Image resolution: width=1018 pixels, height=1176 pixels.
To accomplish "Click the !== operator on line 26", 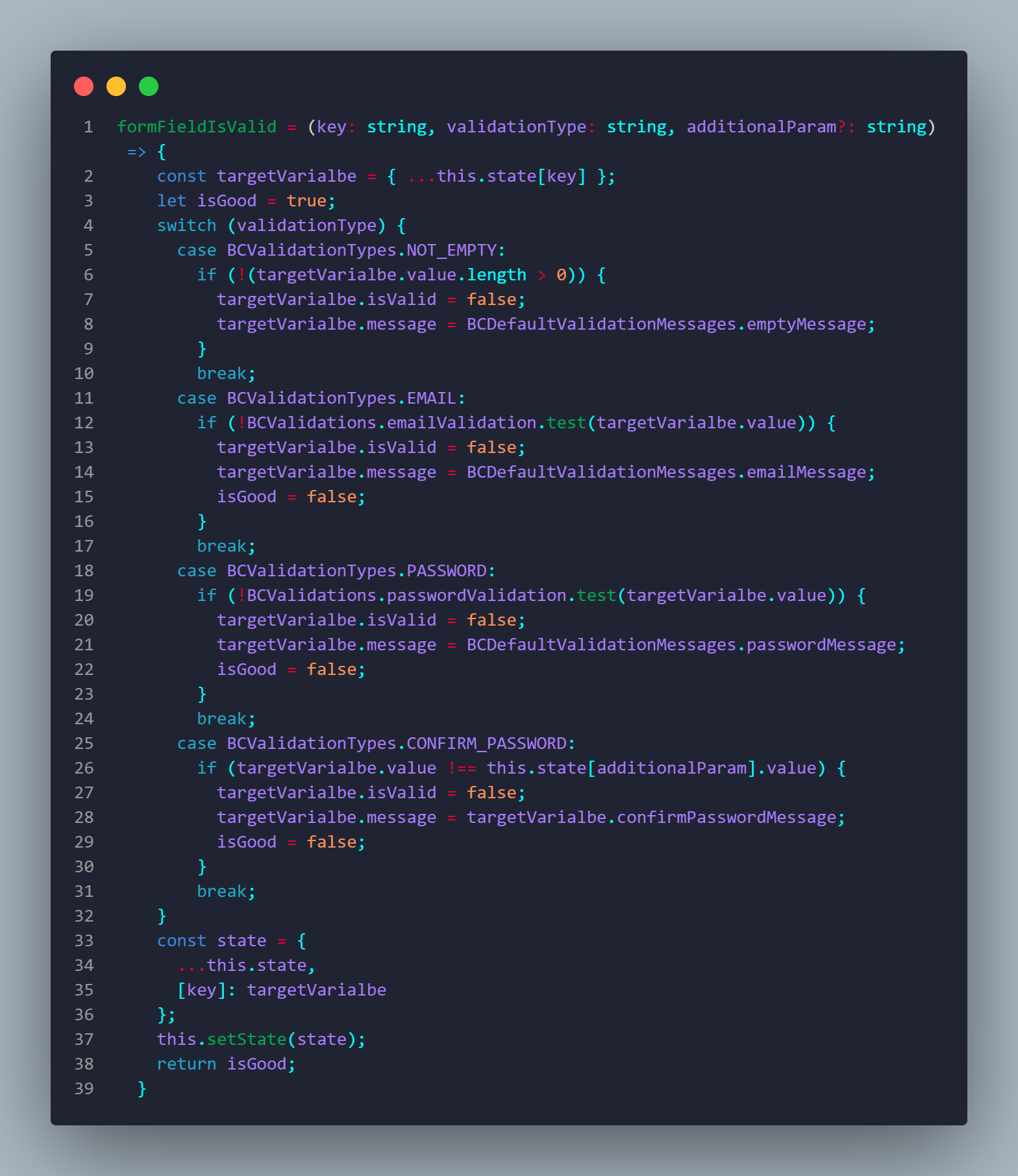I will coord(462,768).
